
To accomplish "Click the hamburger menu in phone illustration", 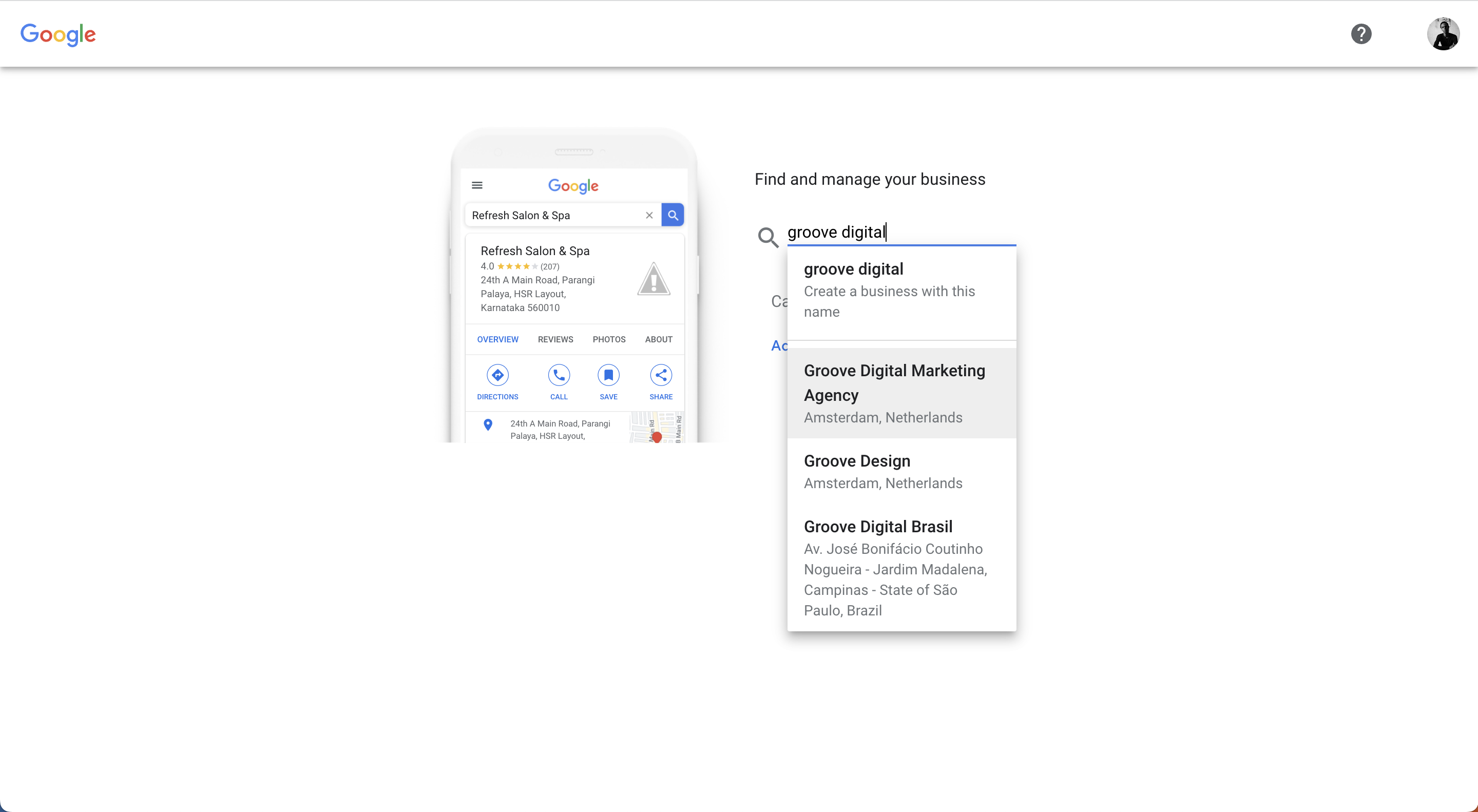I will (477, 185).
